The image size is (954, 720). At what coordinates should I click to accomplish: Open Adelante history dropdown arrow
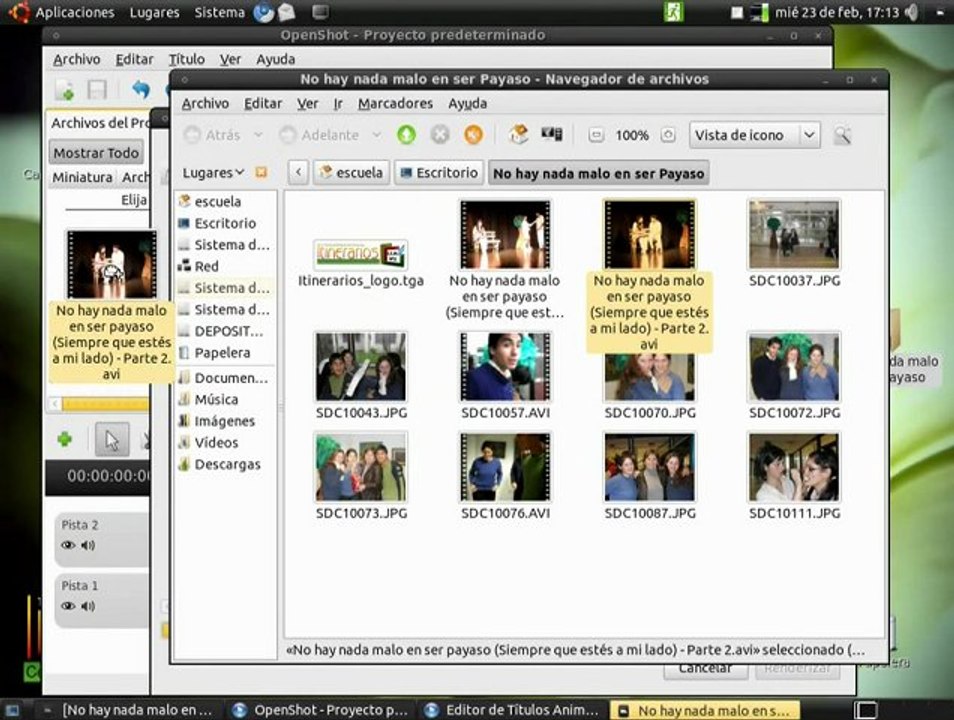click(x=377, y=135)
